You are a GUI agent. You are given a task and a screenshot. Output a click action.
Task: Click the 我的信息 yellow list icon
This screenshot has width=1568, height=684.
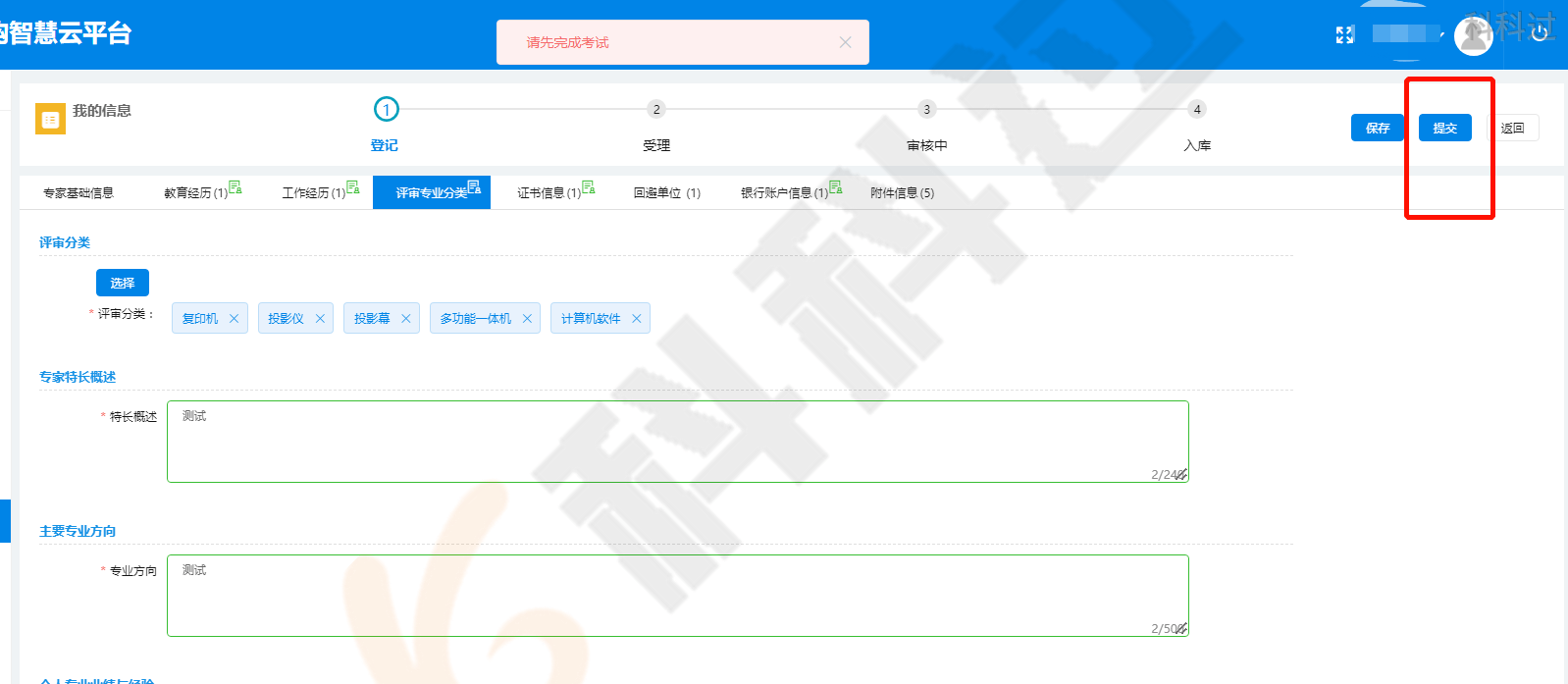(x=50, y=119)
